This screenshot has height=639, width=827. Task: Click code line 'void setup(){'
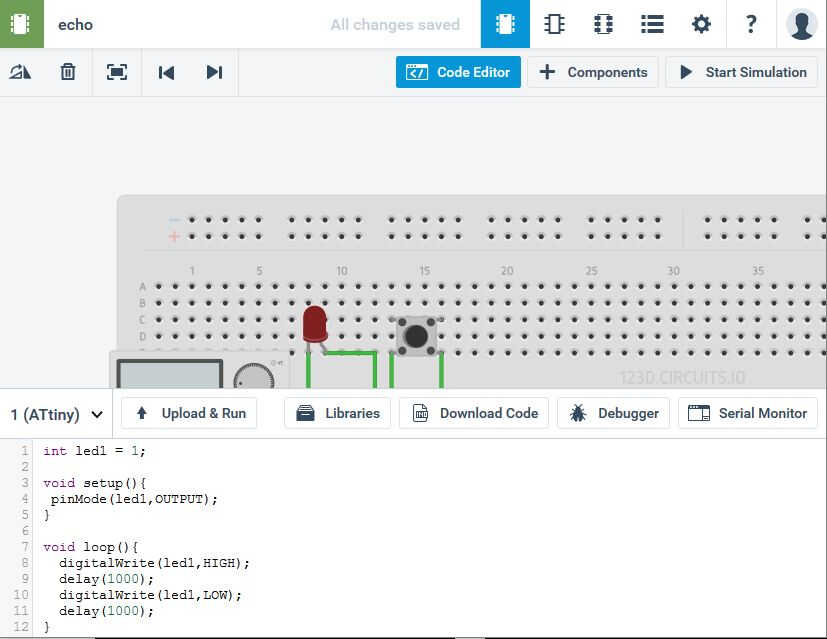[x=94, y=483]
